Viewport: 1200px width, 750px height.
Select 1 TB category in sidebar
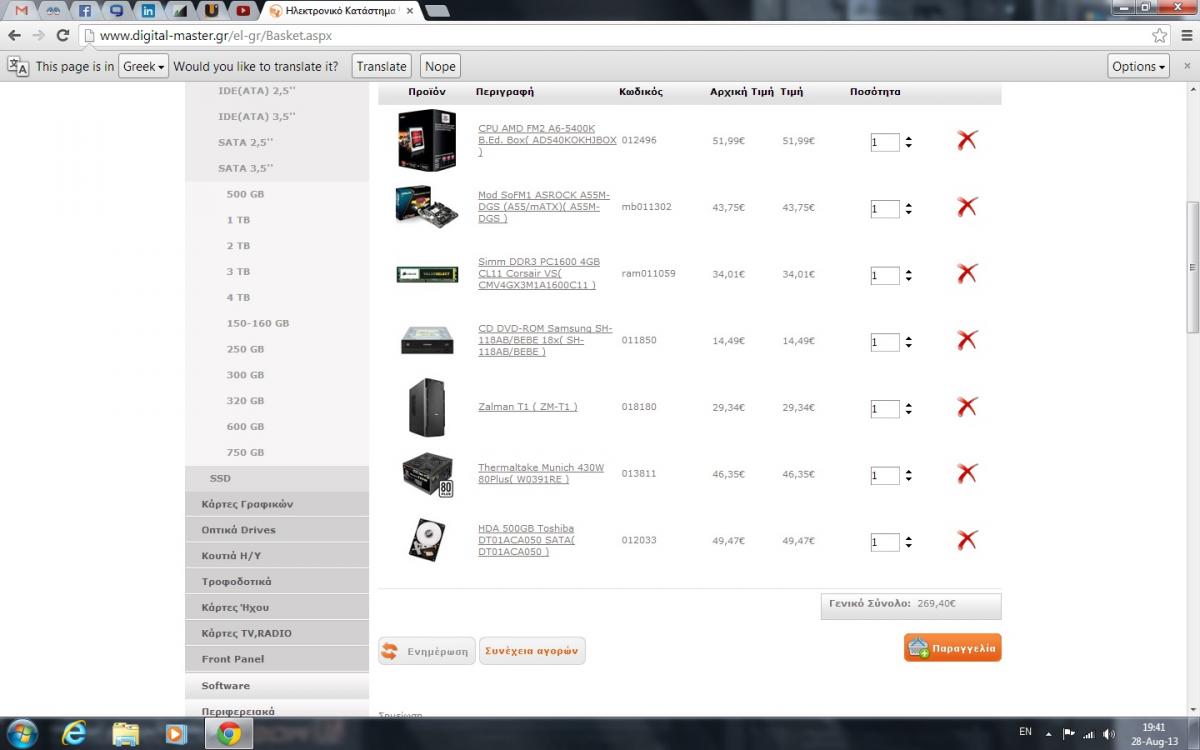click(x=238, y=220)
